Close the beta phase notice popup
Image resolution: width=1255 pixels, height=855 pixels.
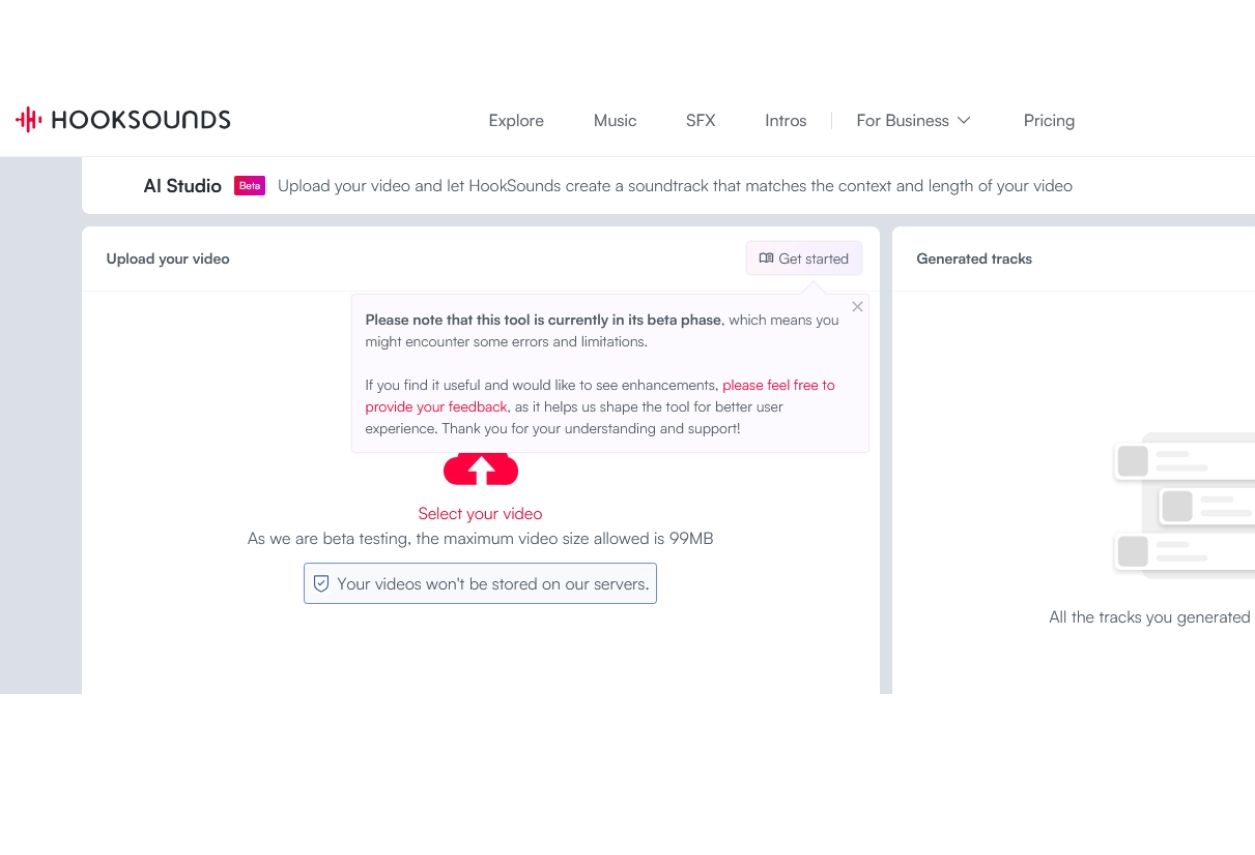coord(857,307)
